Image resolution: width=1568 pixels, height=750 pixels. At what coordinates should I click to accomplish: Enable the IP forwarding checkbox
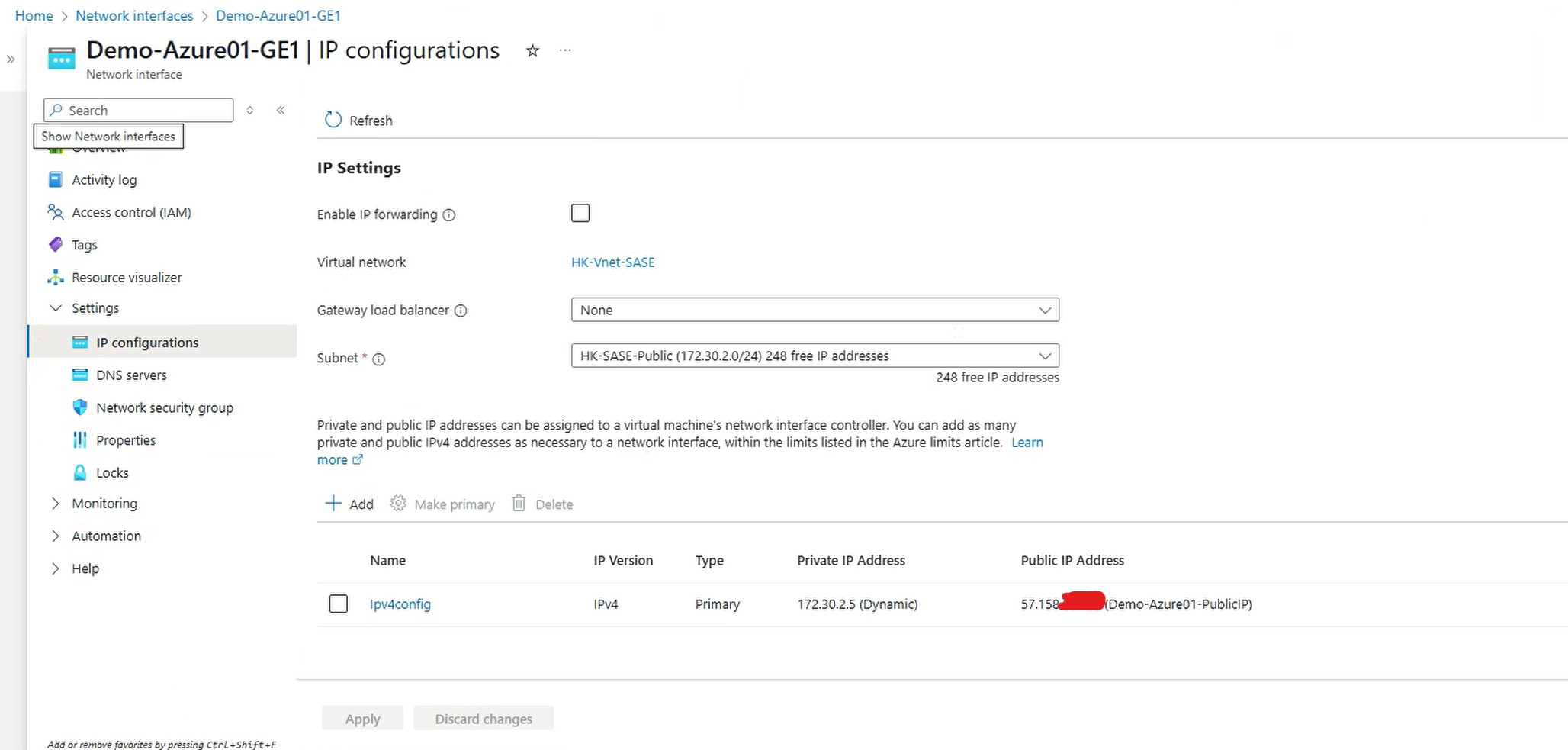pos(580,214)
